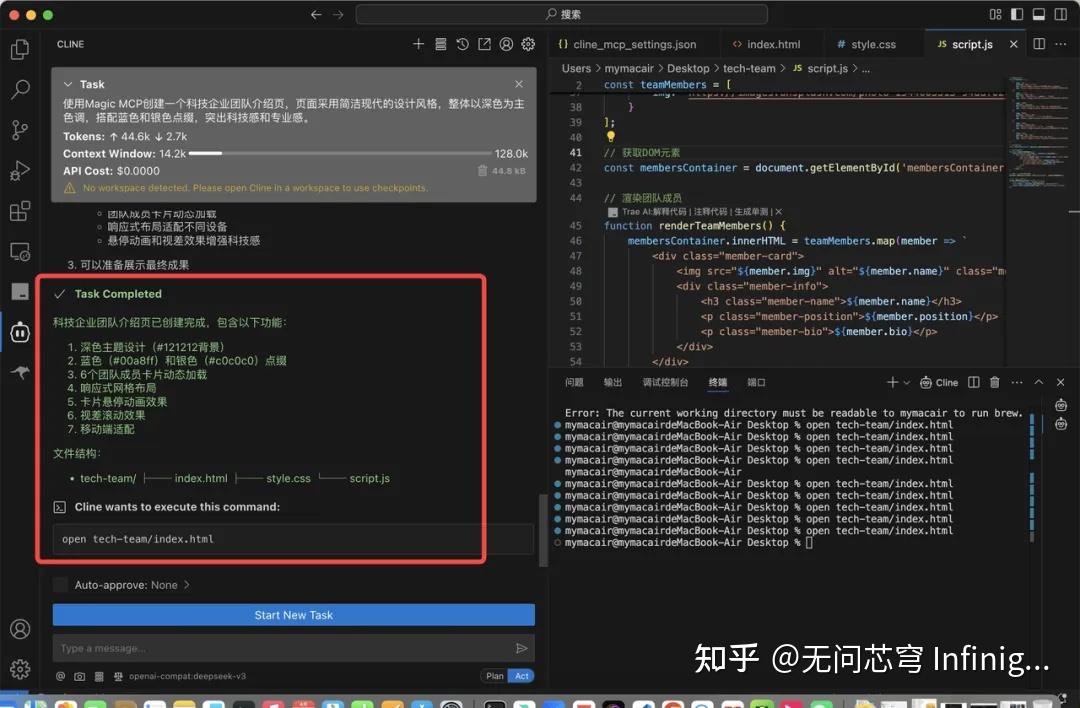
Task: Collapse the Task section in Cline
Action: tap(68, 84)
